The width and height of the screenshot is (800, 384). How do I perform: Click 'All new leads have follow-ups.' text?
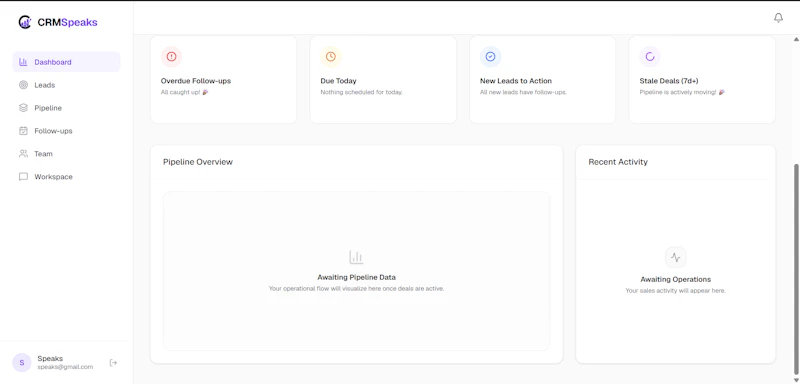(523, 92)
